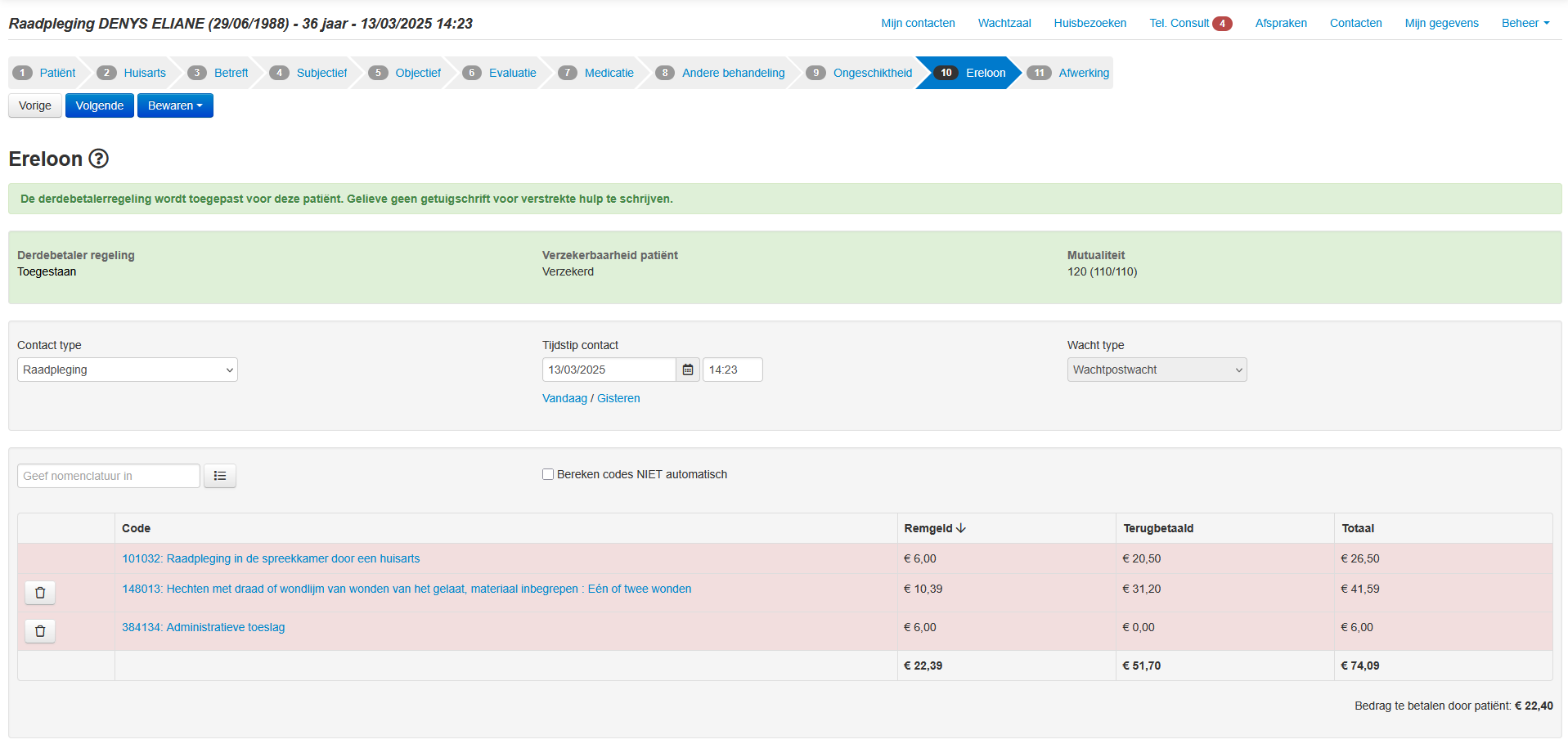
Task: Click the contact date field 13/03/2025
Action: coord(609,370)
